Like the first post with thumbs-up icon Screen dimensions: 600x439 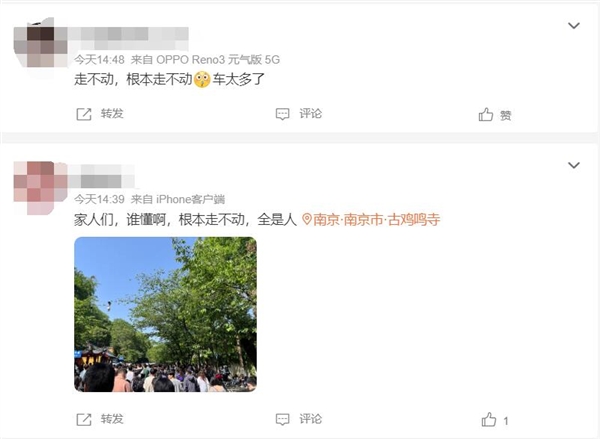tap(486, 114)
